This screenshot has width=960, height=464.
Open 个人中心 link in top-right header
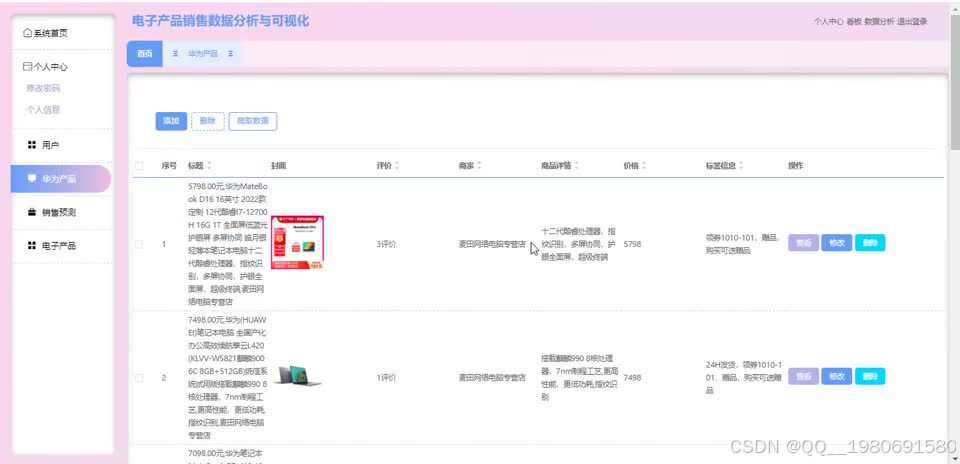point(828,21)
